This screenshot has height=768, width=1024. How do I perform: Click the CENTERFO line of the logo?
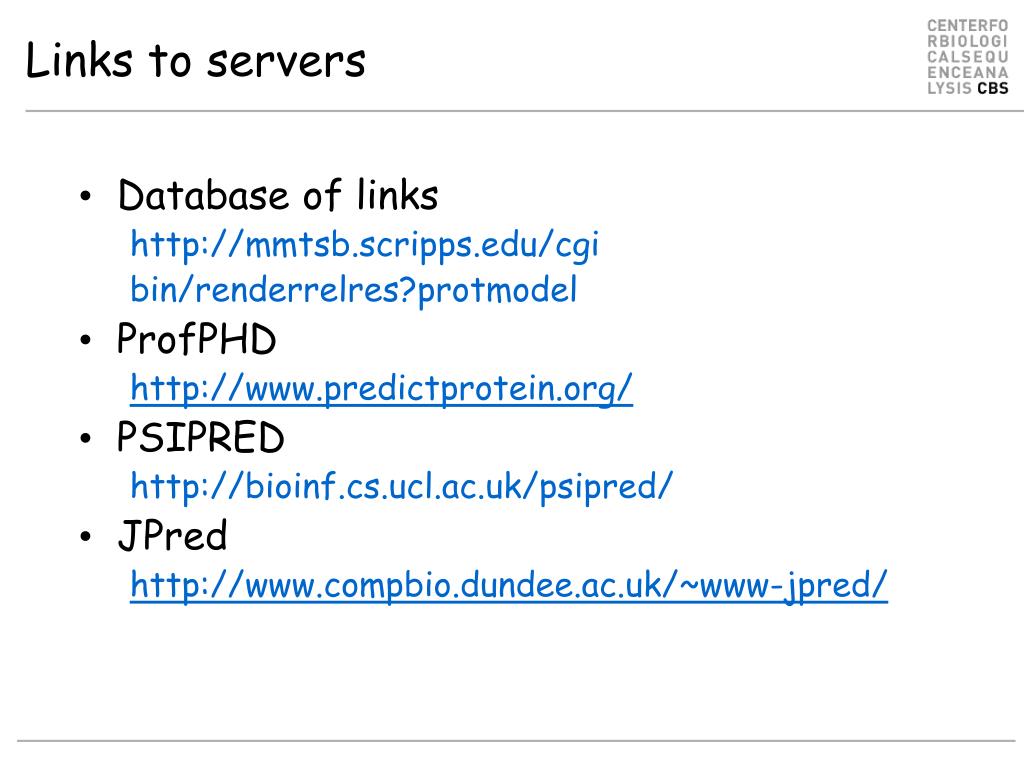coord(968,25)
